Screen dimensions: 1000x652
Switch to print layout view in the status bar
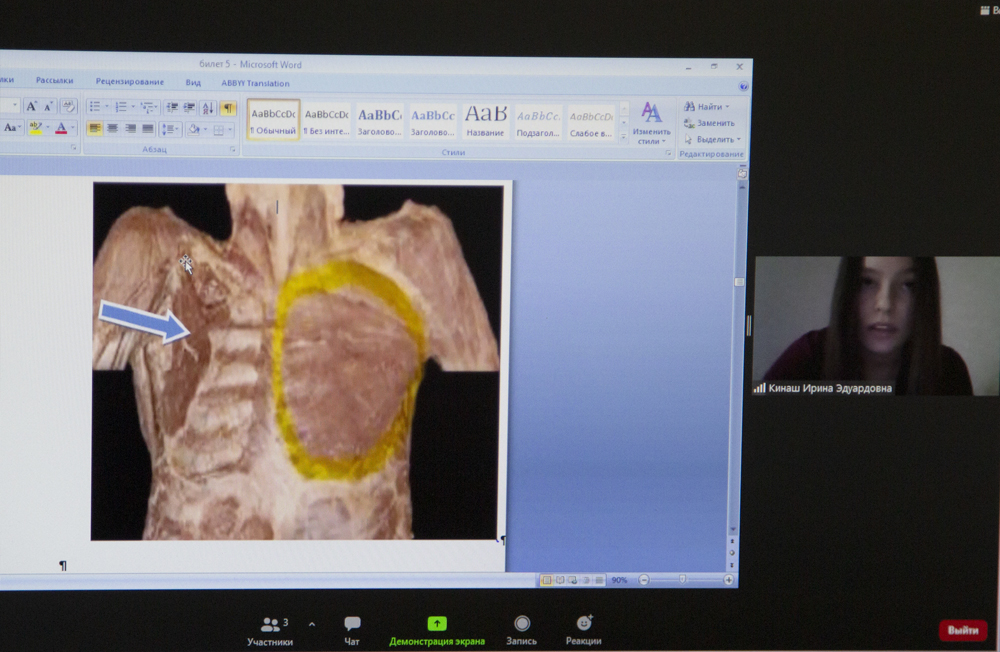pos(547,580)
